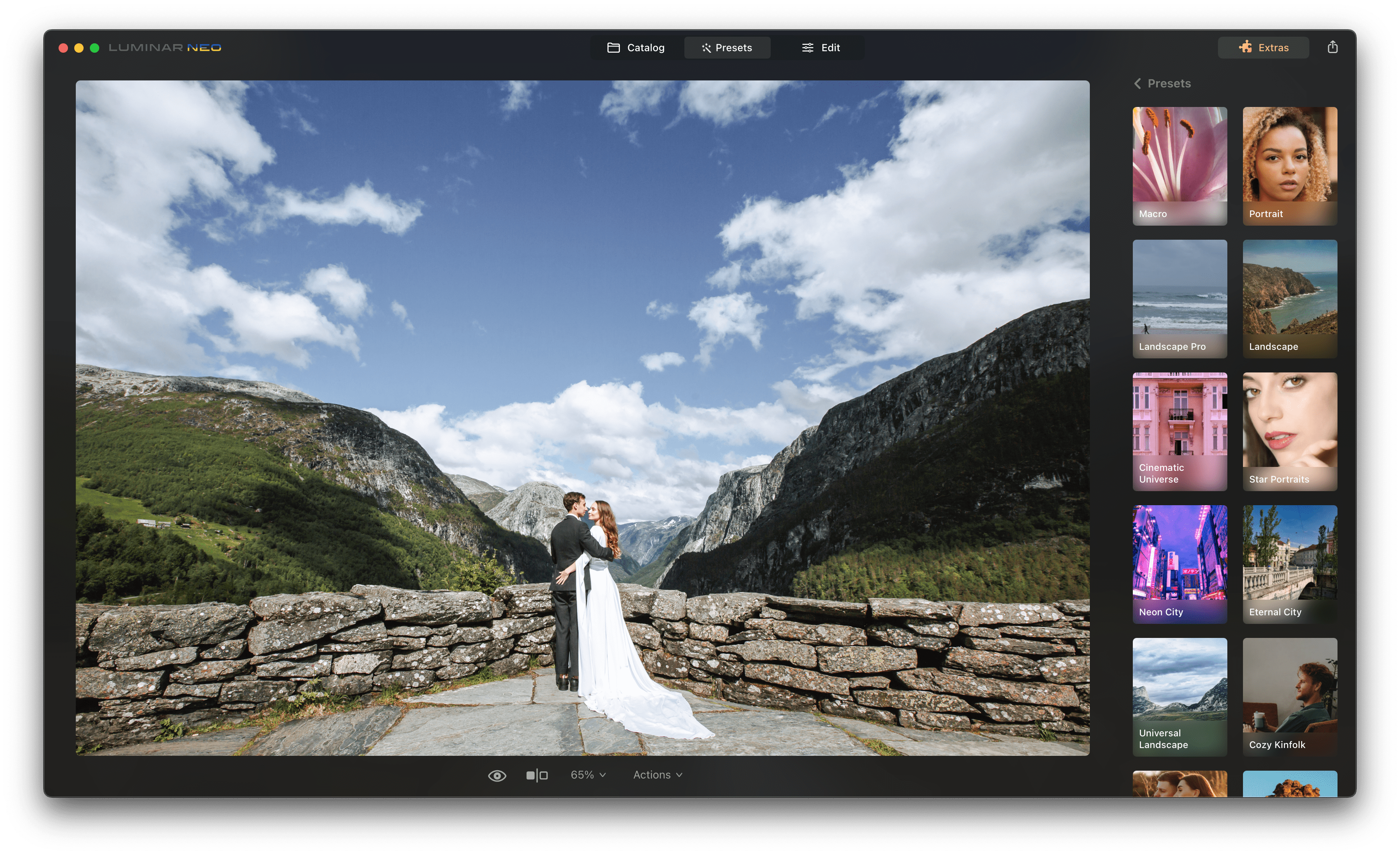Click the Luminar Neo logo

click(x=165, y=48)
